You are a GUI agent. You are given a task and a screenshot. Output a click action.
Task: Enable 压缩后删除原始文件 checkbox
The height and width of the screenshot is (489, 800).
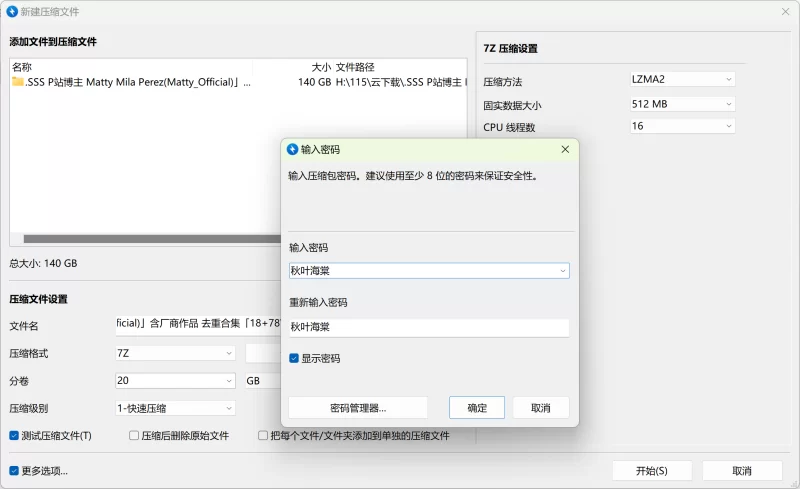pos(134,435)
